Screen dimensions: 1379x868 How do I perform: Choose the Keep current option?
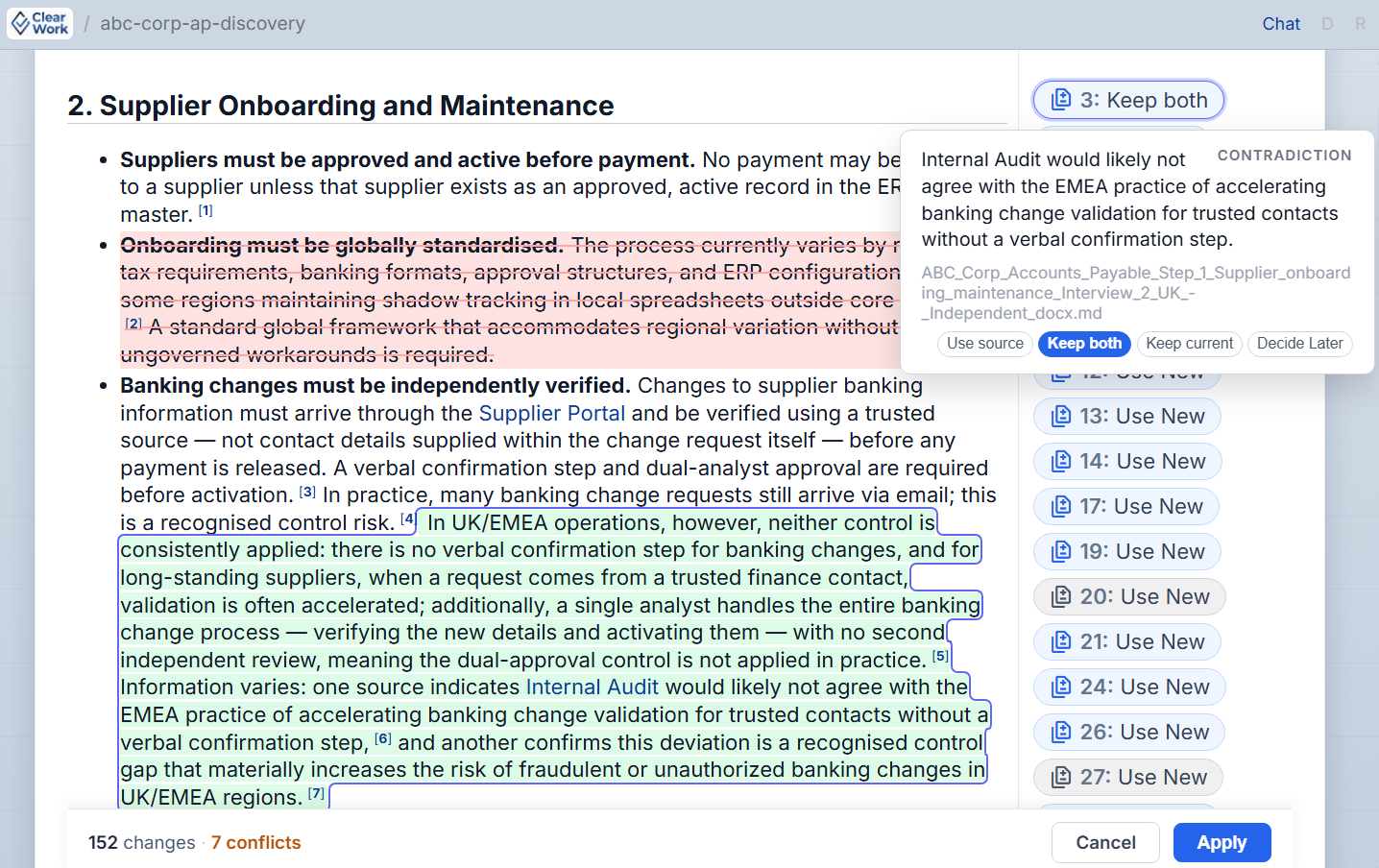point(1189,344)
